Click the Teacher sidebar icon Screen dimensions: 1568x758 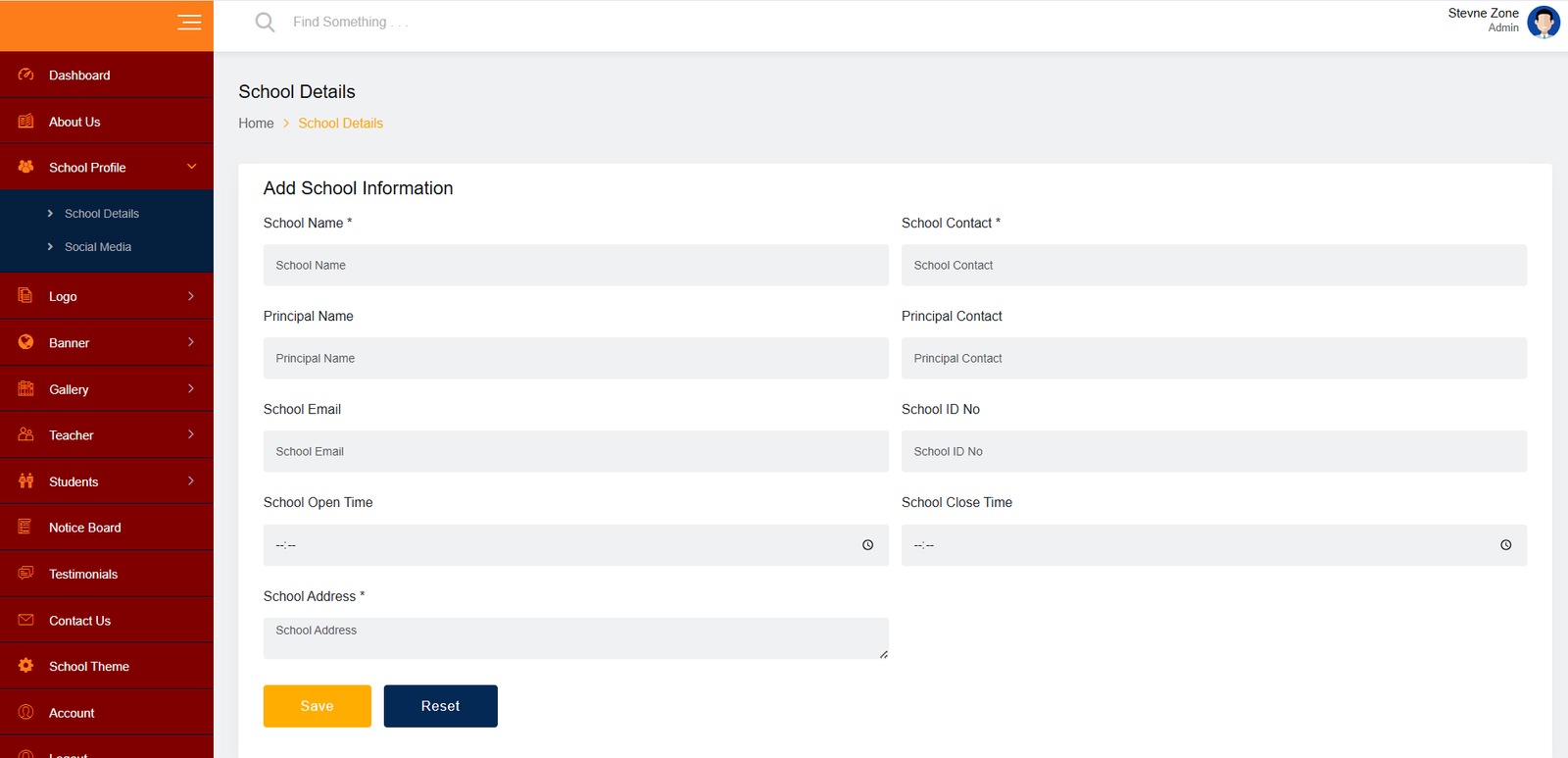coord(26,434)
